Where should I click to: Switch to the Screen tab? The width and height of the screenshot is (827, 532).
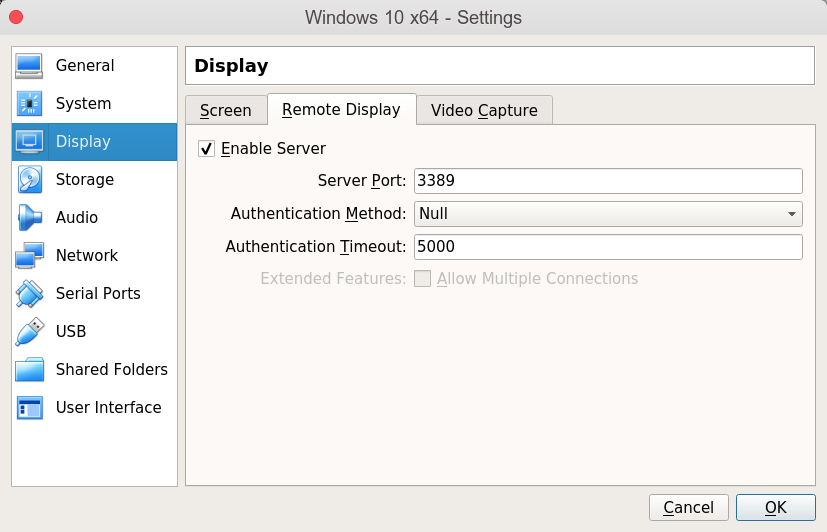pos(226,110)
